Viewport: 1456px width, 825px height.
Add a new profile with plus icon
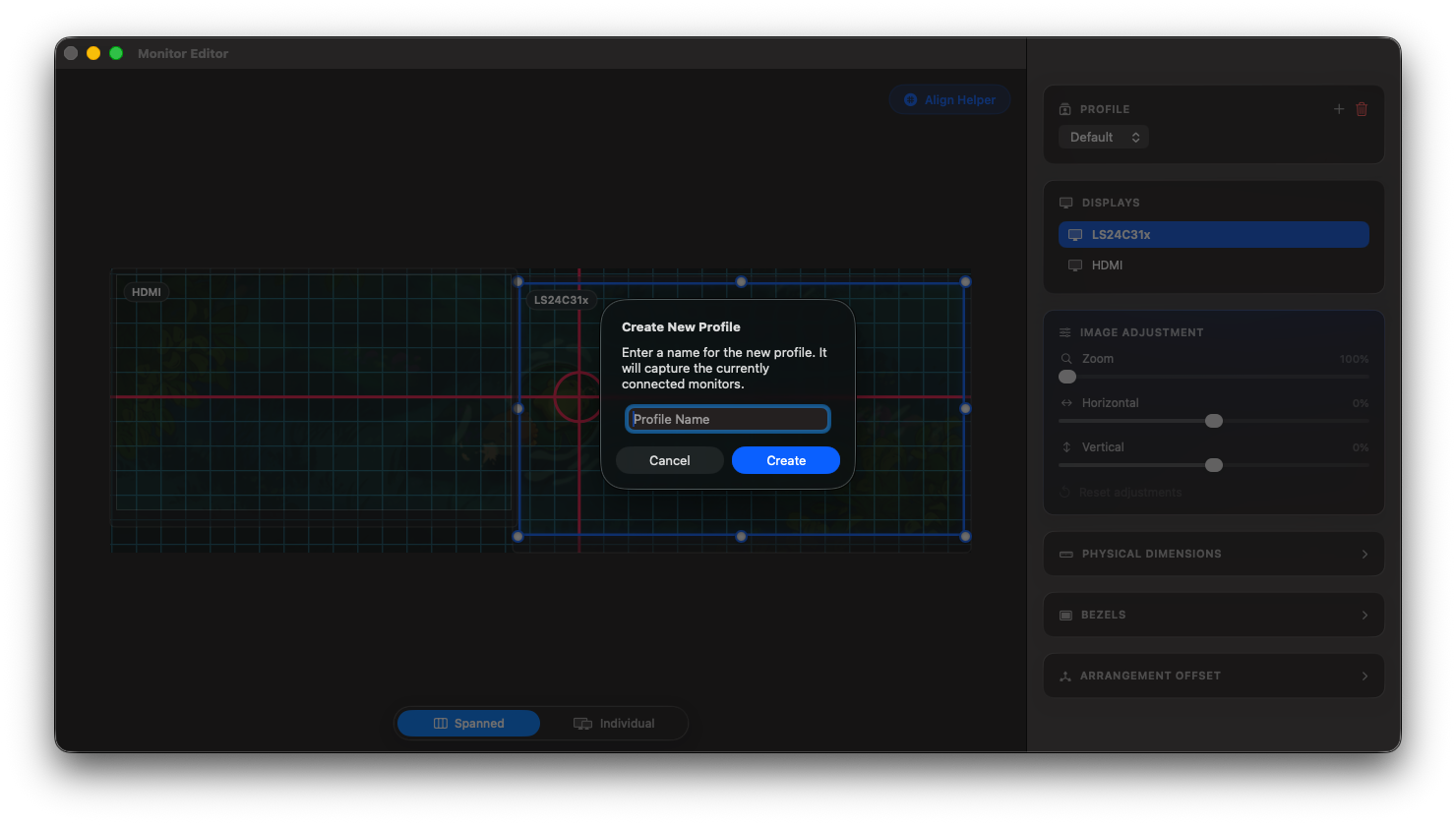pos(1338,109)
